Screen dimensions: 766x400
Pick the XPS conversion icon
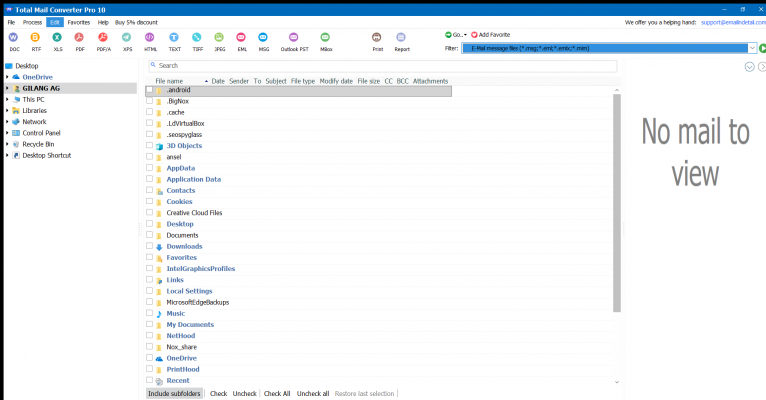click(x=127, y=38)
